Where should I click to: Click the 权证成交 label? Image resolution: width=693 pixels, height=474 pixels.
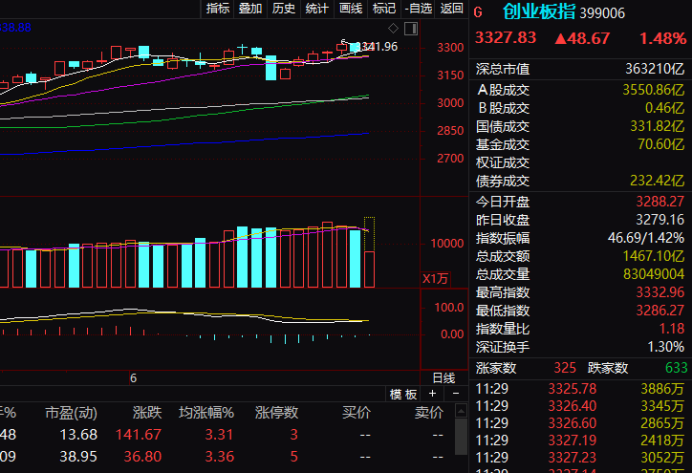(503, 163)
